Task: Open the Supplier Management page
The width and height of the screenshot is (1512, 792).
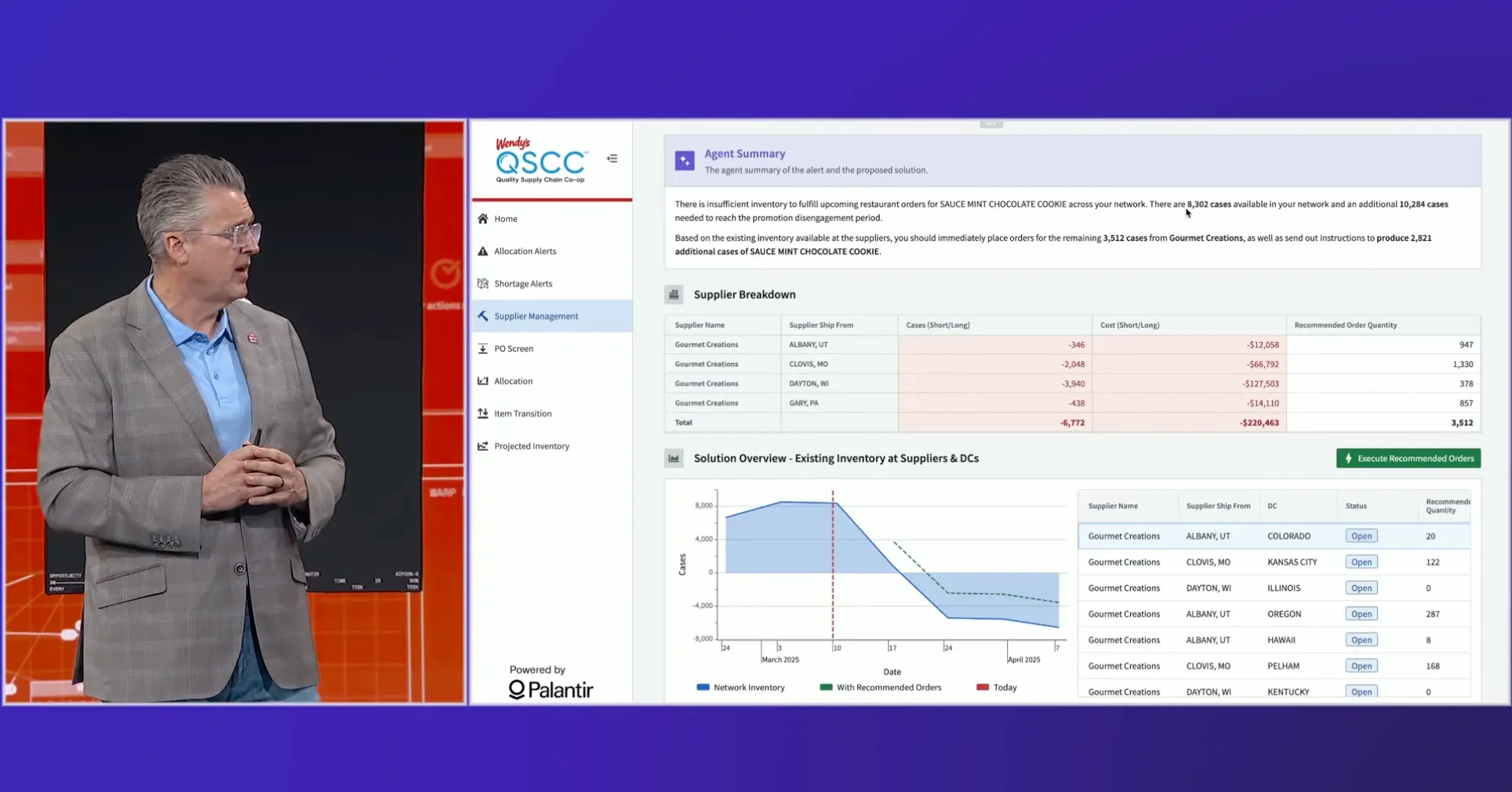Action: [x=536, y=316]
